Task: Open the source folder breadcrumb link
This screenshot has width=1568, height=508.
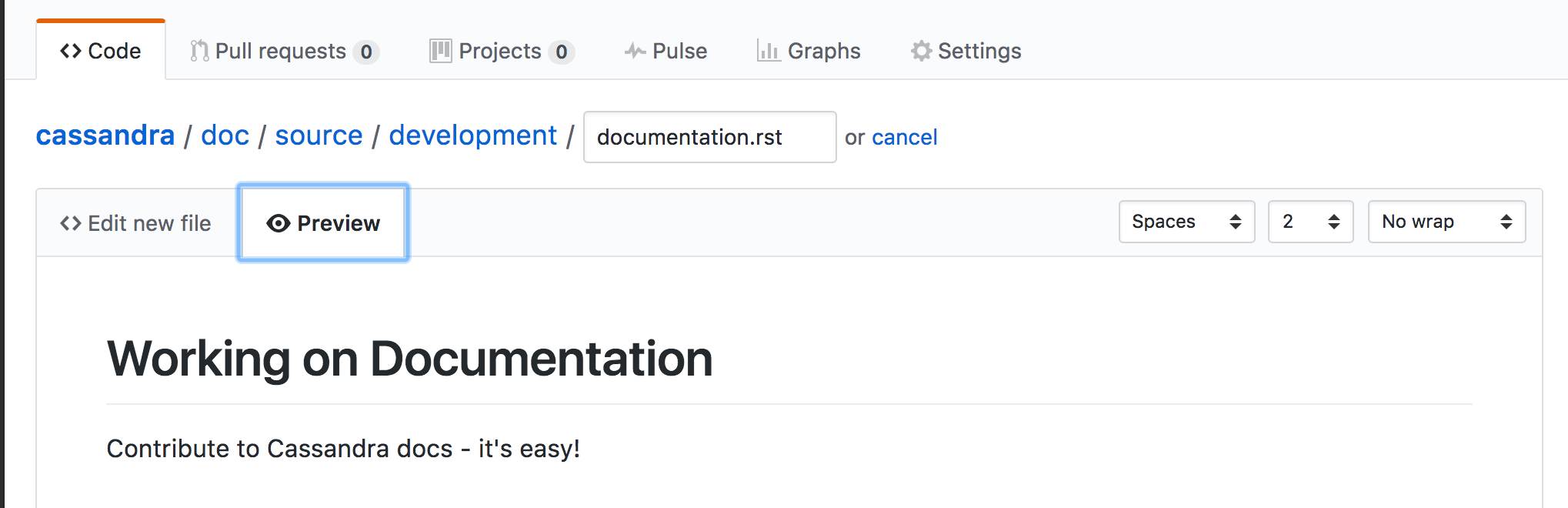Action: tap(319, 135)
